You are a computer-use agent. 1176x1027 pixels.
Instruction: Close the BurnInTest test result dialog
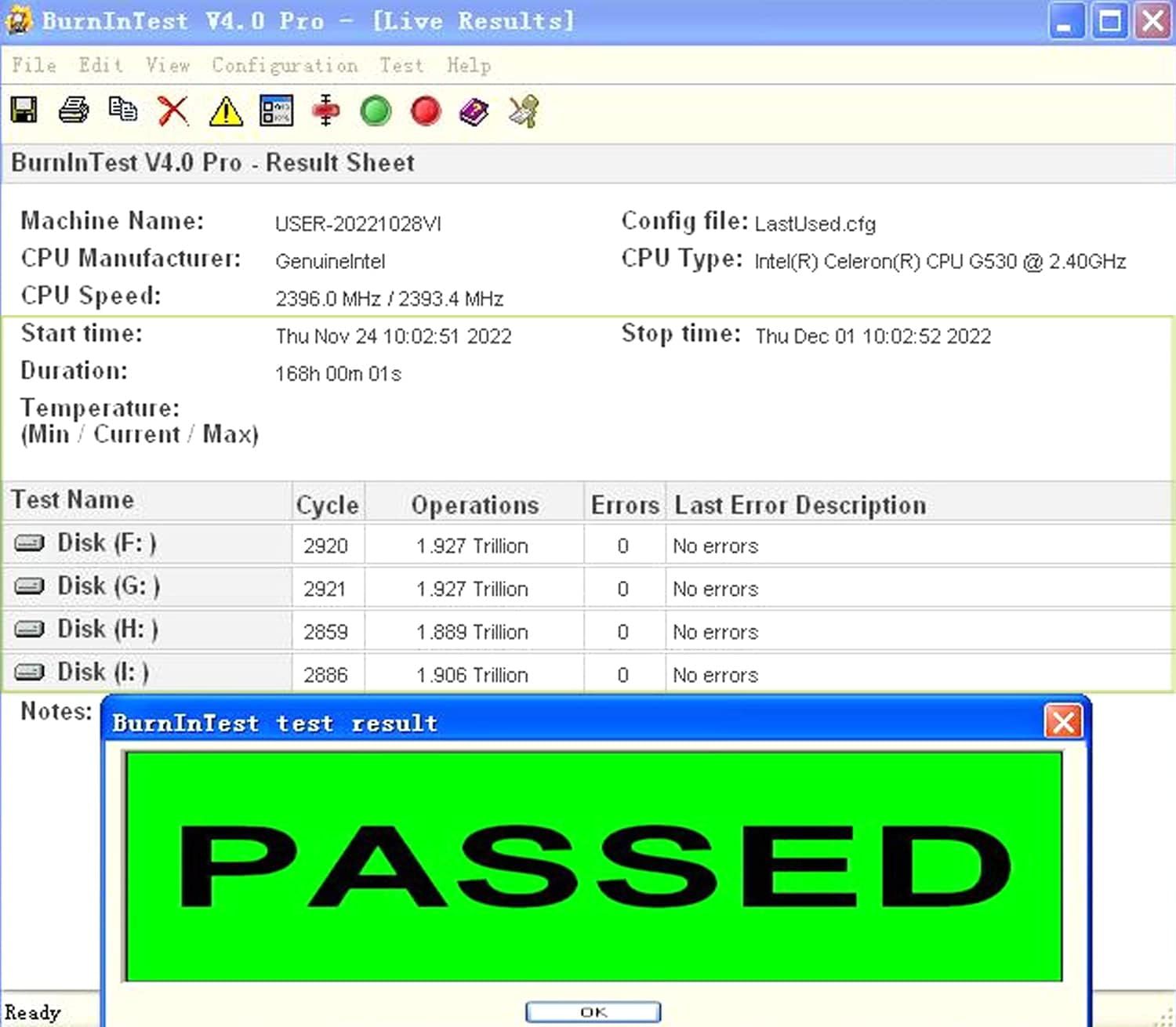pos(1063,722)
